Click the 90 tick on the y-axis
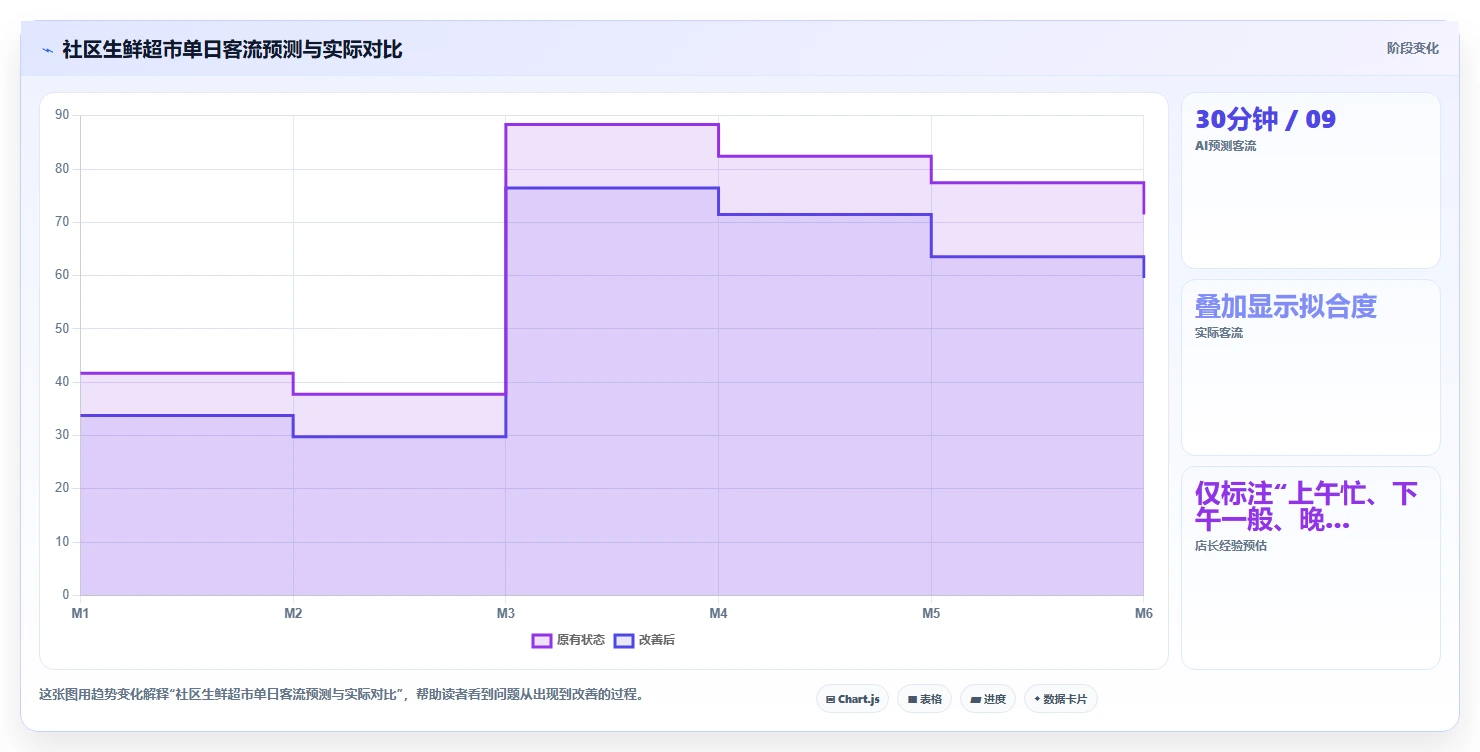Viewport: 1480px width, 752px height. tap(62, 115)
